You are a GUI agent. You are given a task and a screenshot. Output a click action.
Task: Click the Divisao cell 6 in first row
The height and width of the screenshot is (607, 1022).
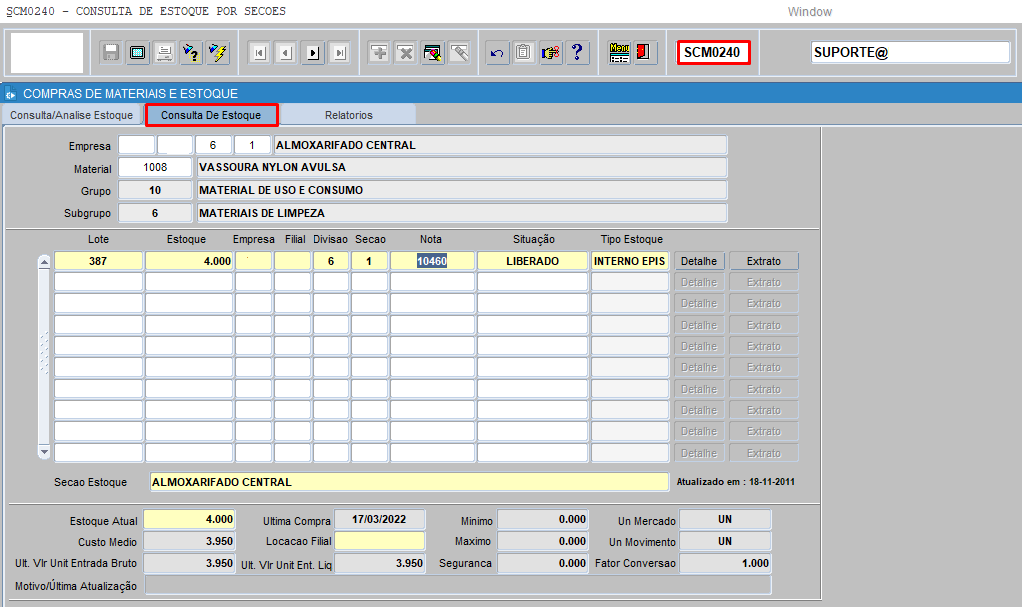[331, 261]
